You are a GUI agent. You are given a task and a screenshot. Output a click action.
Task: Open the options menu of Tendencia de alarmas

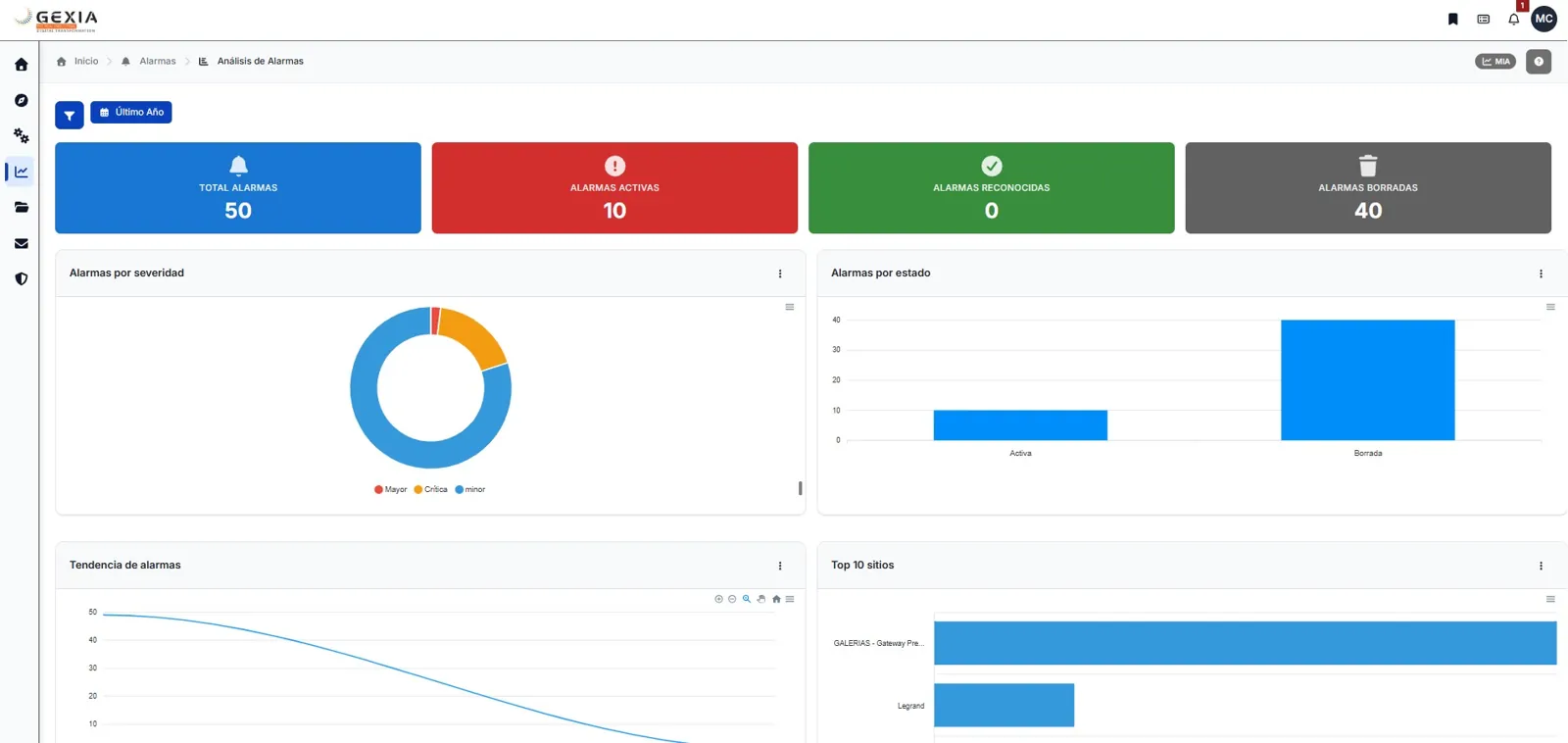(x=780, y=566)
